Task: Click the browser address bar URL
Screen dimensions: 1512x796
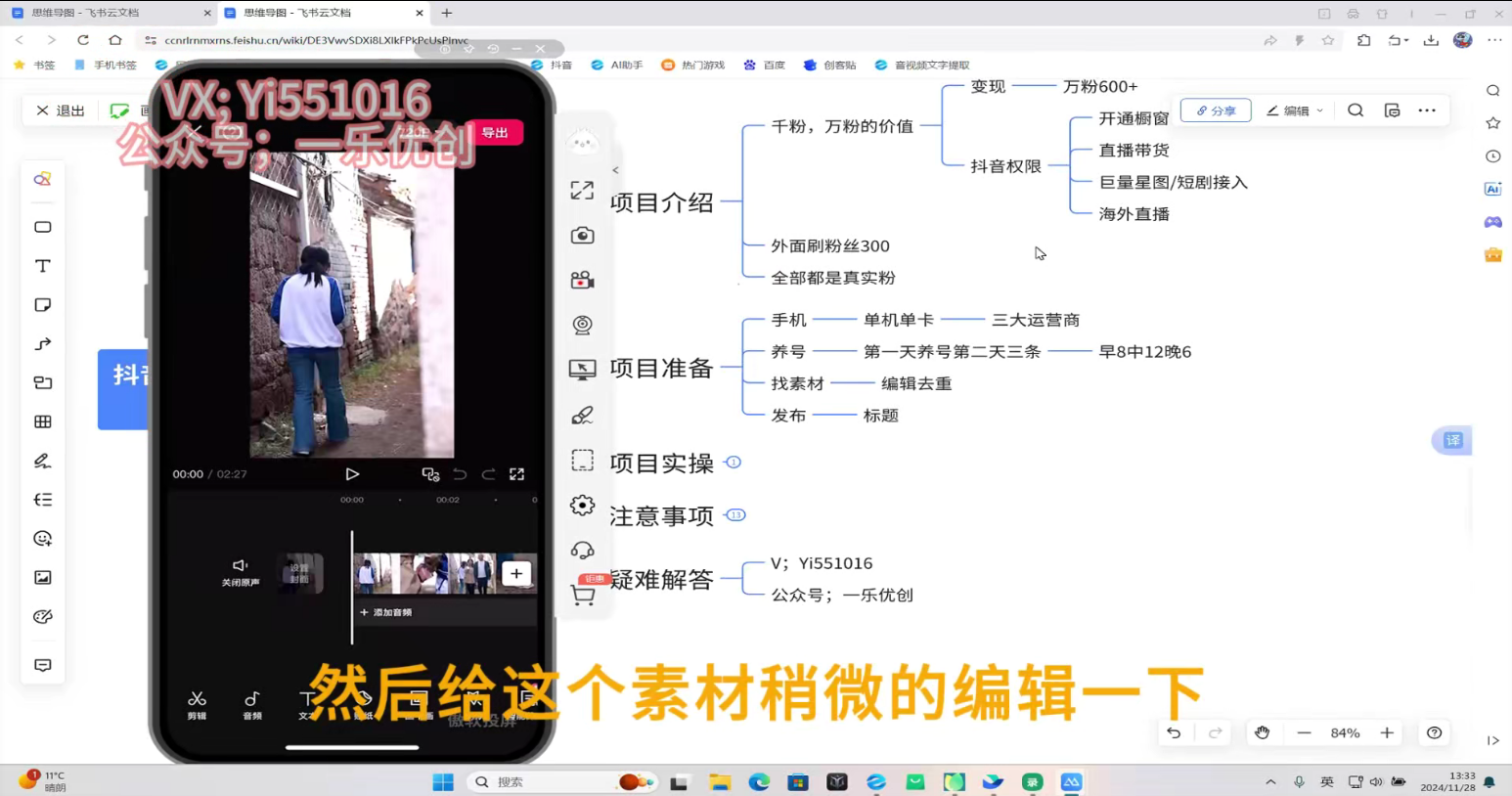Action: coord(317,40)
